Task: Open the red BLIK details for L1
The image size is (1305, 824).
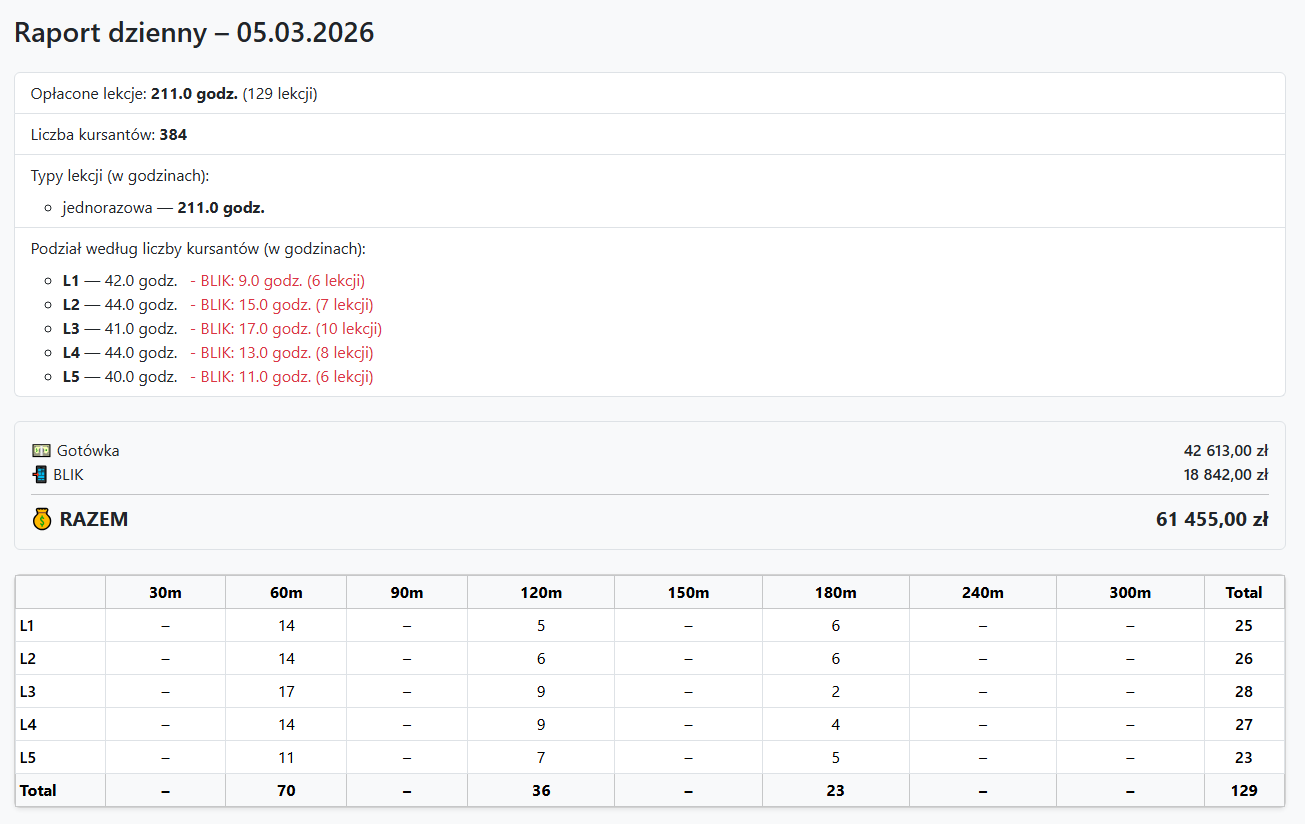Action: click(277, 281)
